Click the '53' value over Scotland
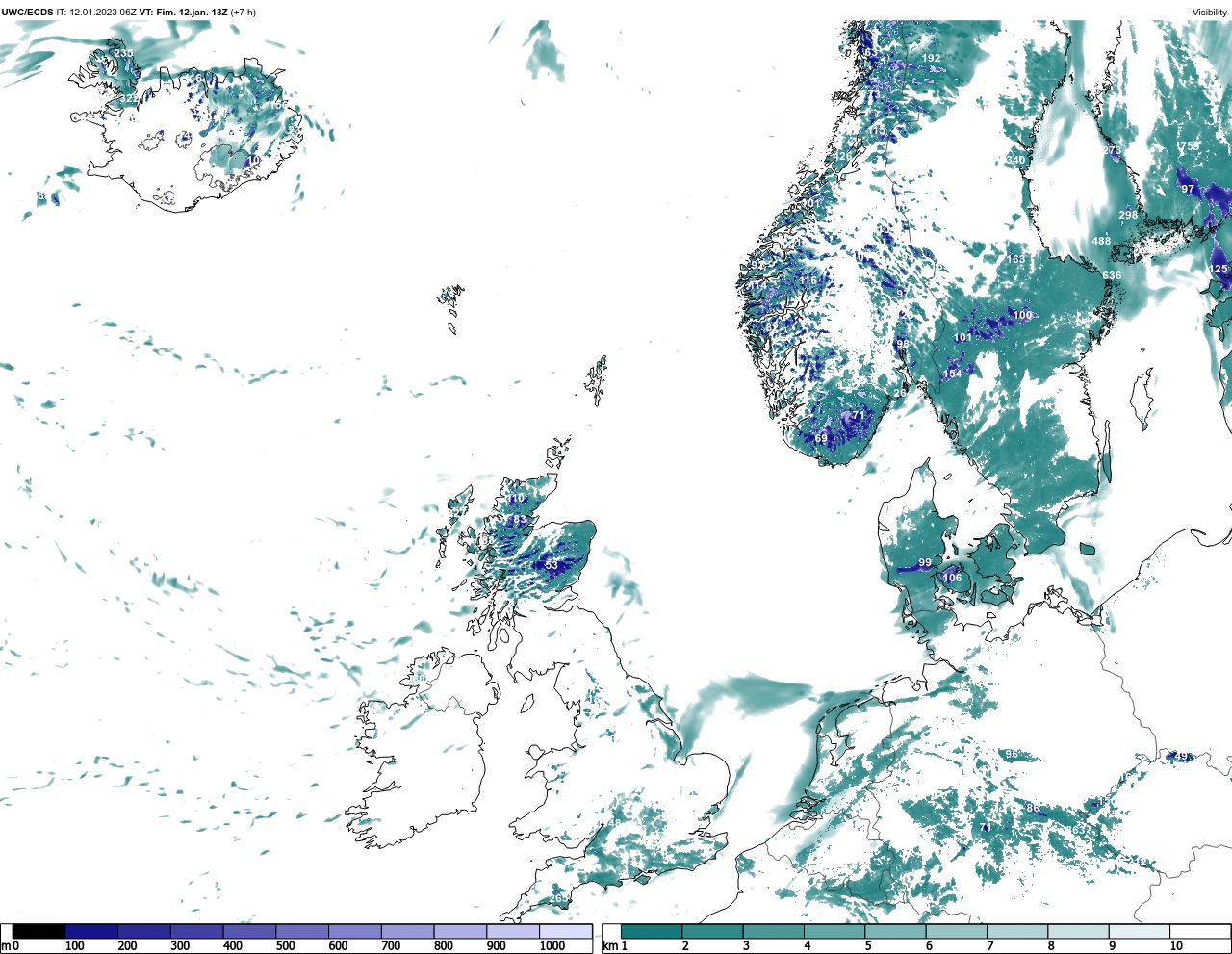This screenshot has width=1232, height=954. (x=552, y=566)
